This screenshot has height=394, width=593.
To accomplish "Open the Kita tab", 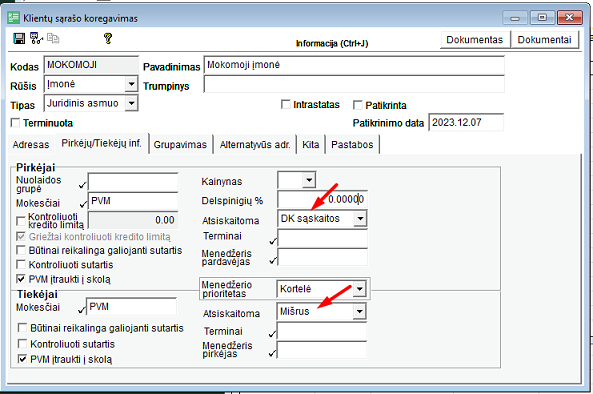I will [x=310, y=144].
